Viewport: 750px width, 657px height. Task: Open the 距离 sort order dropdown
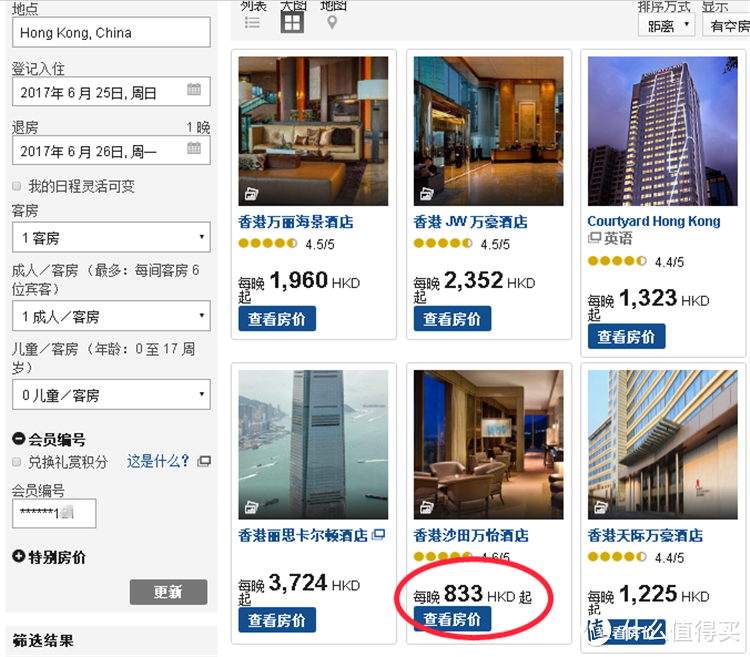(x=666, y=25)
